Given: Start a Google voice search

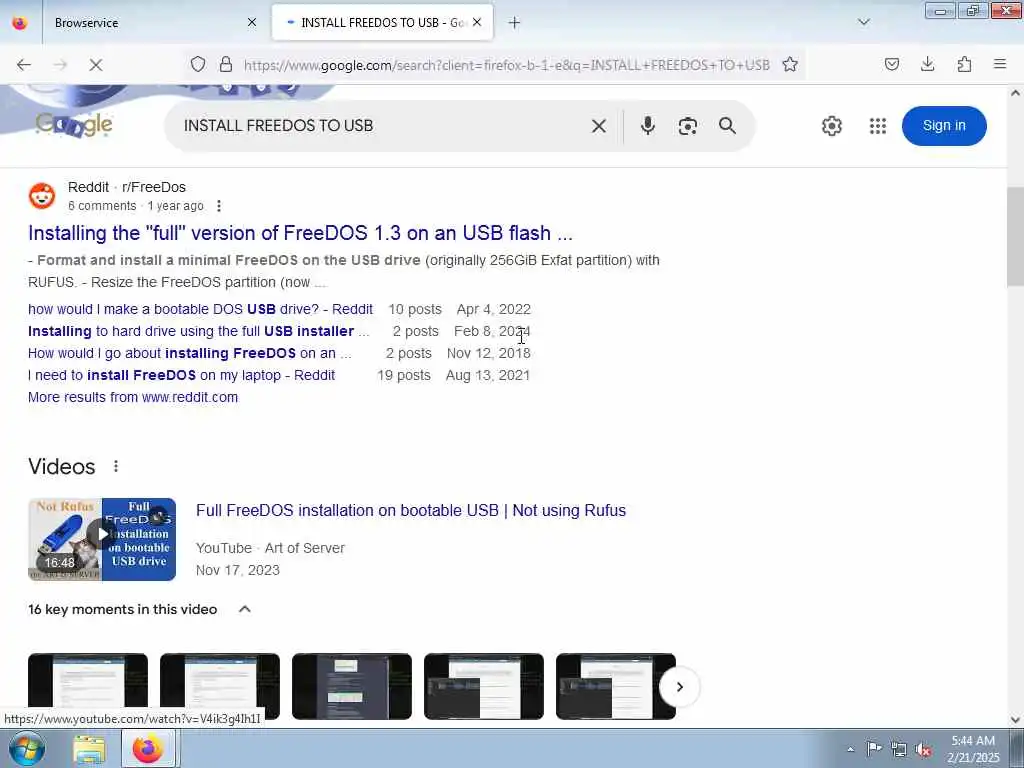Looking at the screenshot, I should [x=647, y=125].
